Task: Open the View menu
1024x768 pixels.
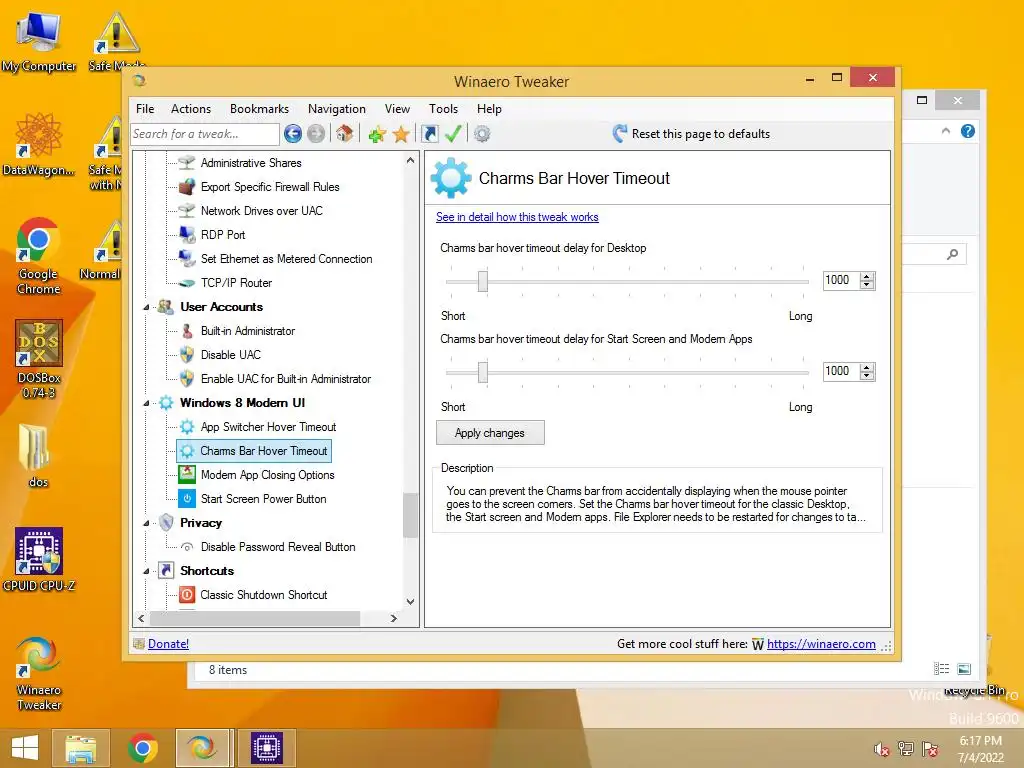Action: 397,109
